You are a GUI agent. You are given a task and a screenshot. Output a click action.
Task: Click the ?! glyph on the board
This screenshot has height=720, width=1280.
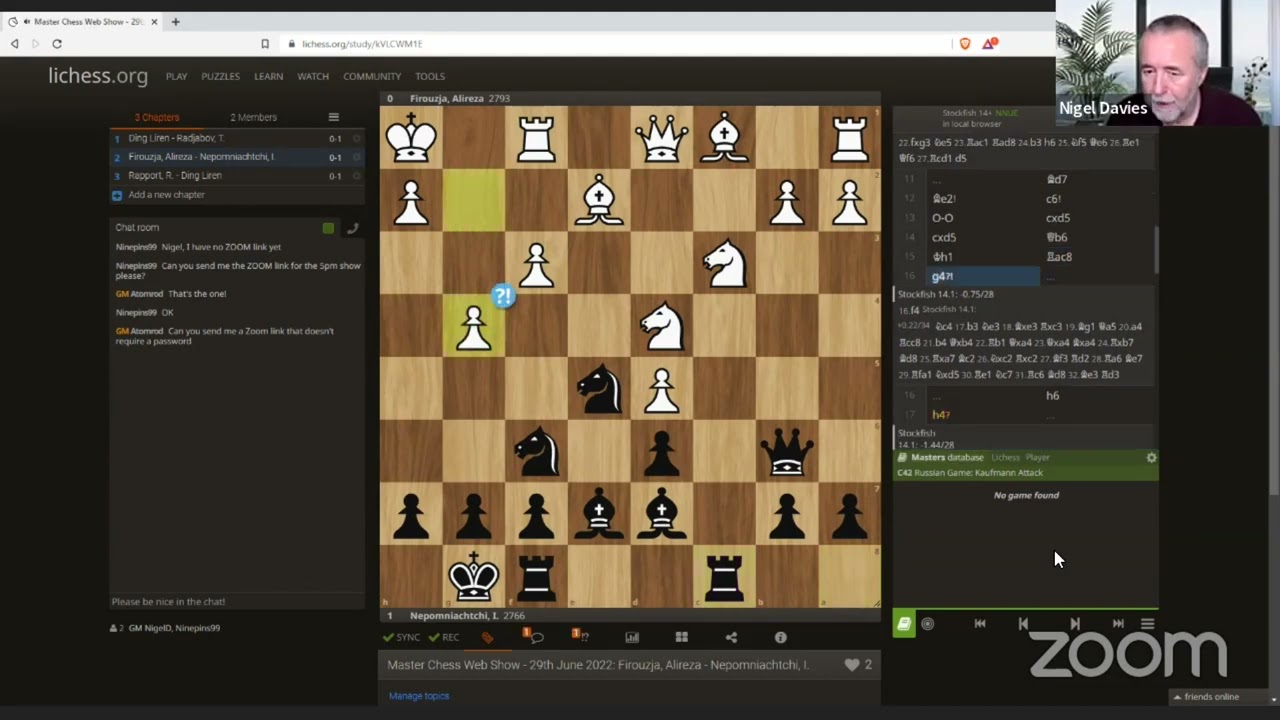pos(503,296)
